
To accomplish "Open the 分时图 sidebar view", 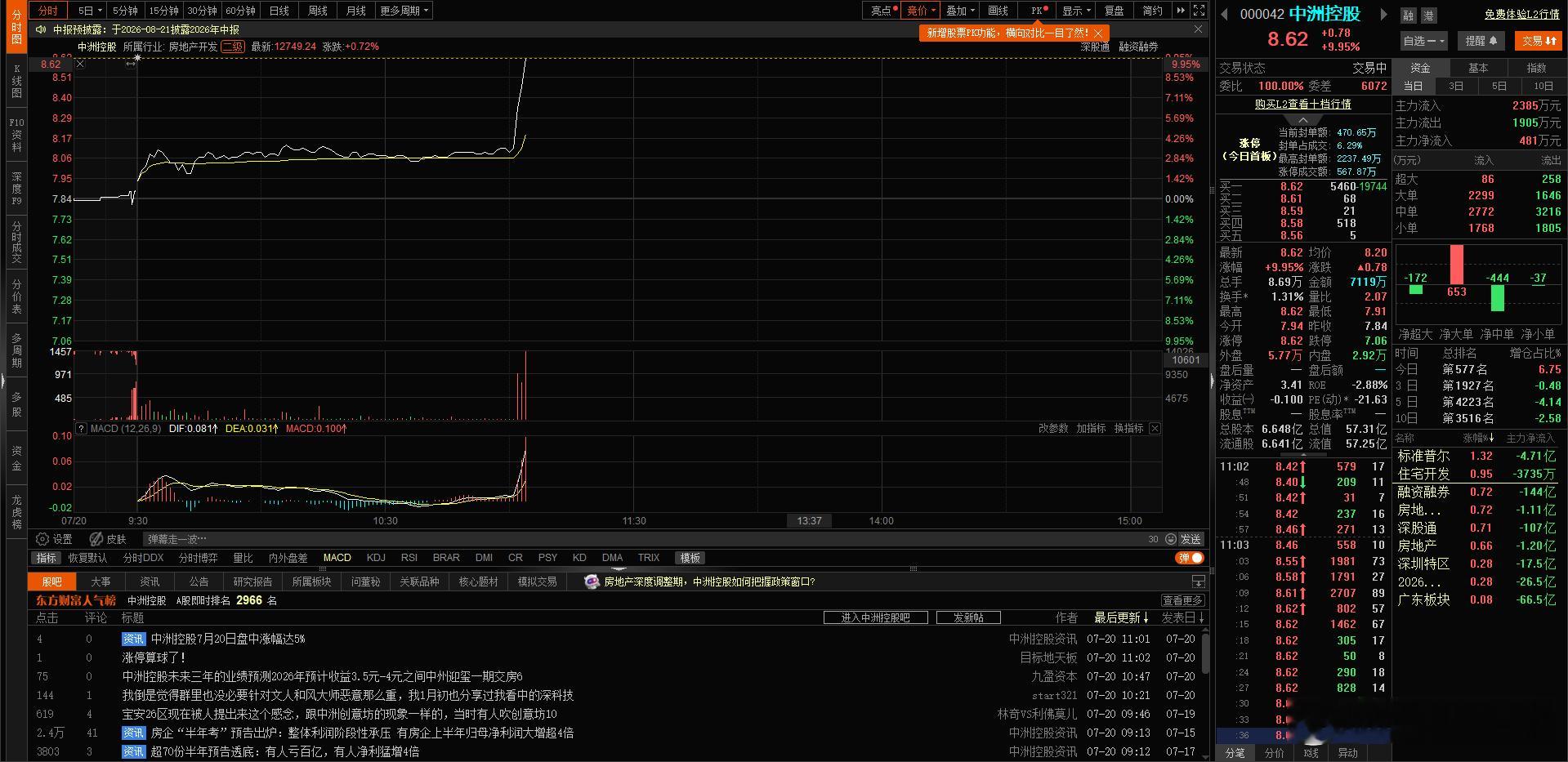I will [x=16, y=27].
